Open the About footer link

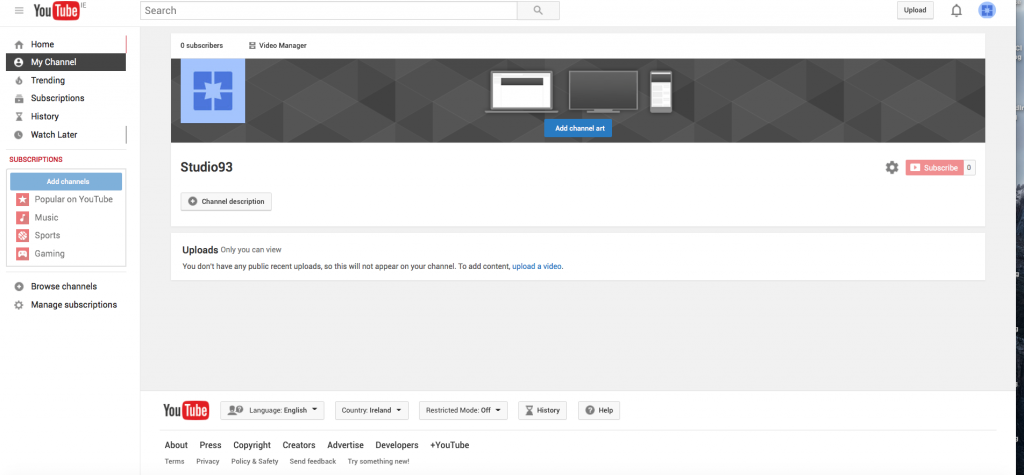(176, 445)
